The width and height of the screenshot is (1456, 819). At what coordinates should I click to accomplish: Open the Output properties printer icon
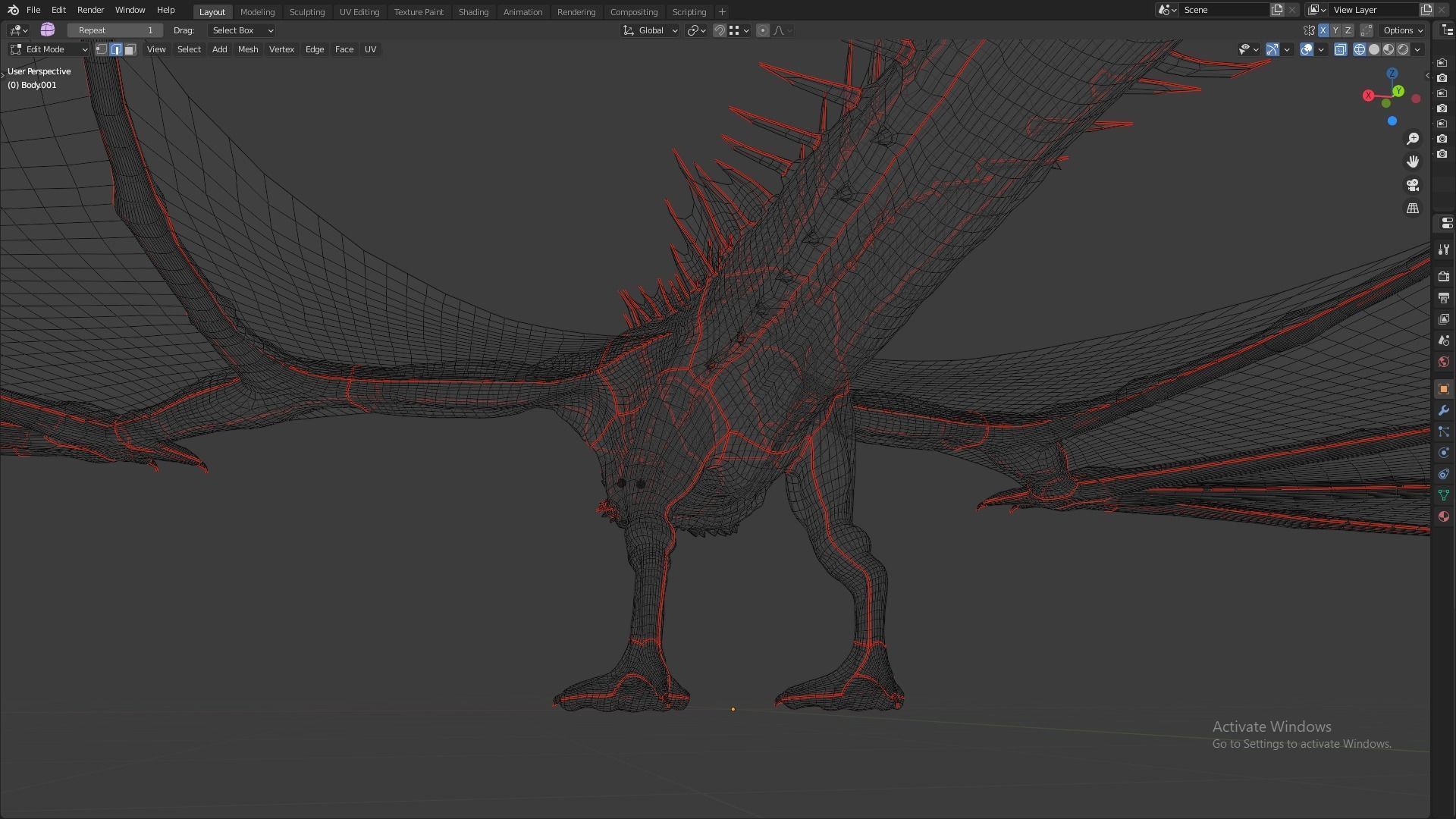1444,298
